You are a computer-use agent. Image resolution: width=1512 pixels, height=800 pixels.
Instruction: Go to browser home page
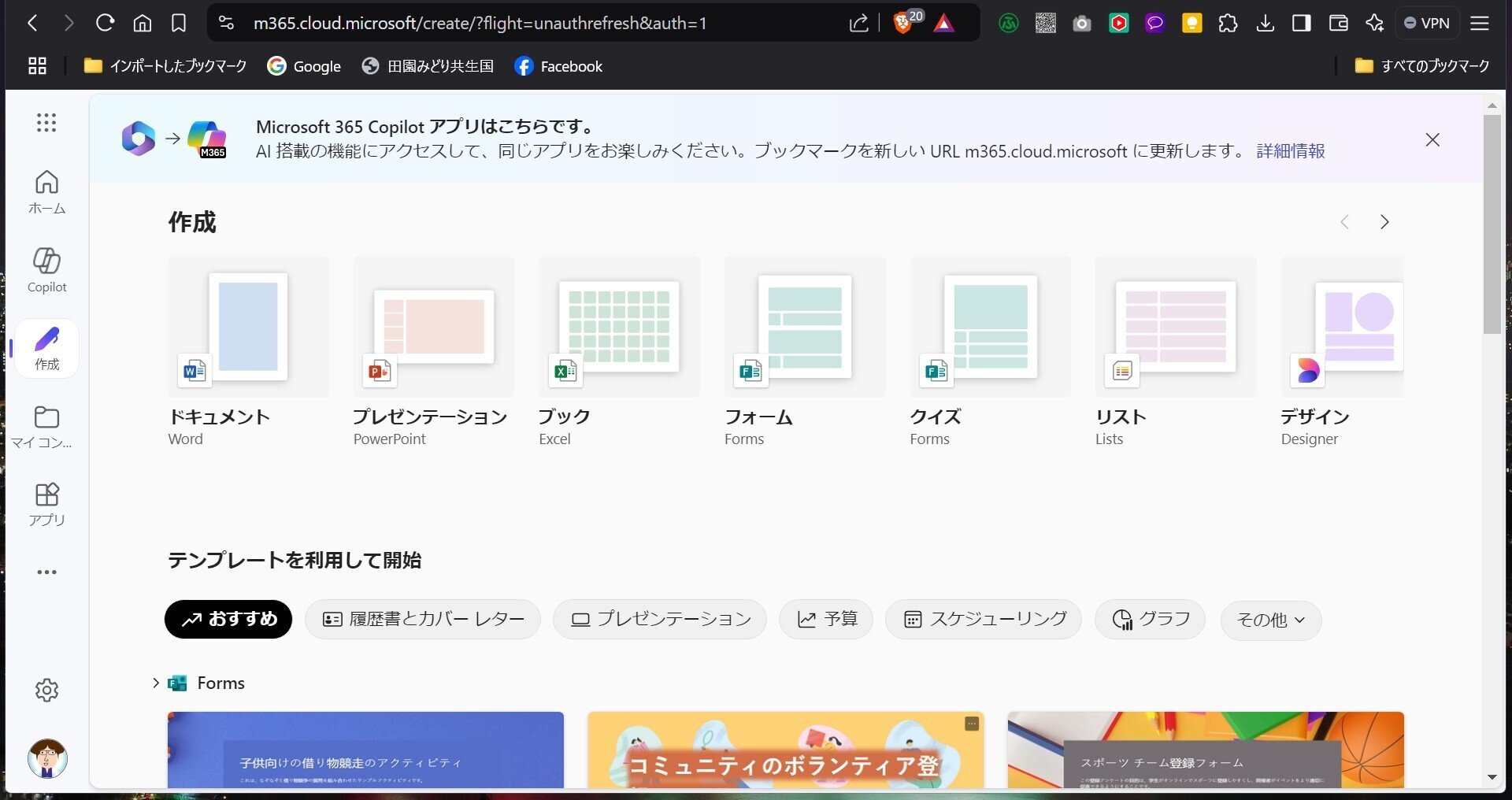pyautogui.click(x=143, y=24)
